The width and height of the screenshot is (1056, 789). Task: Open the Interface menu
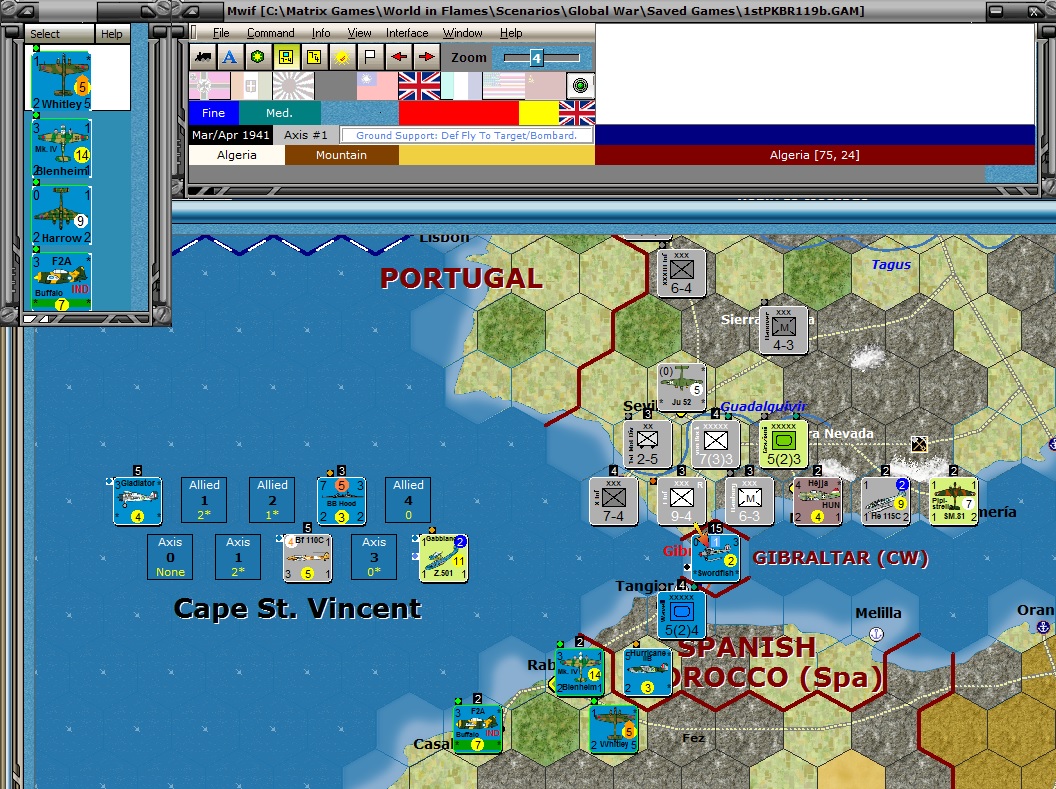pos(407,33)
